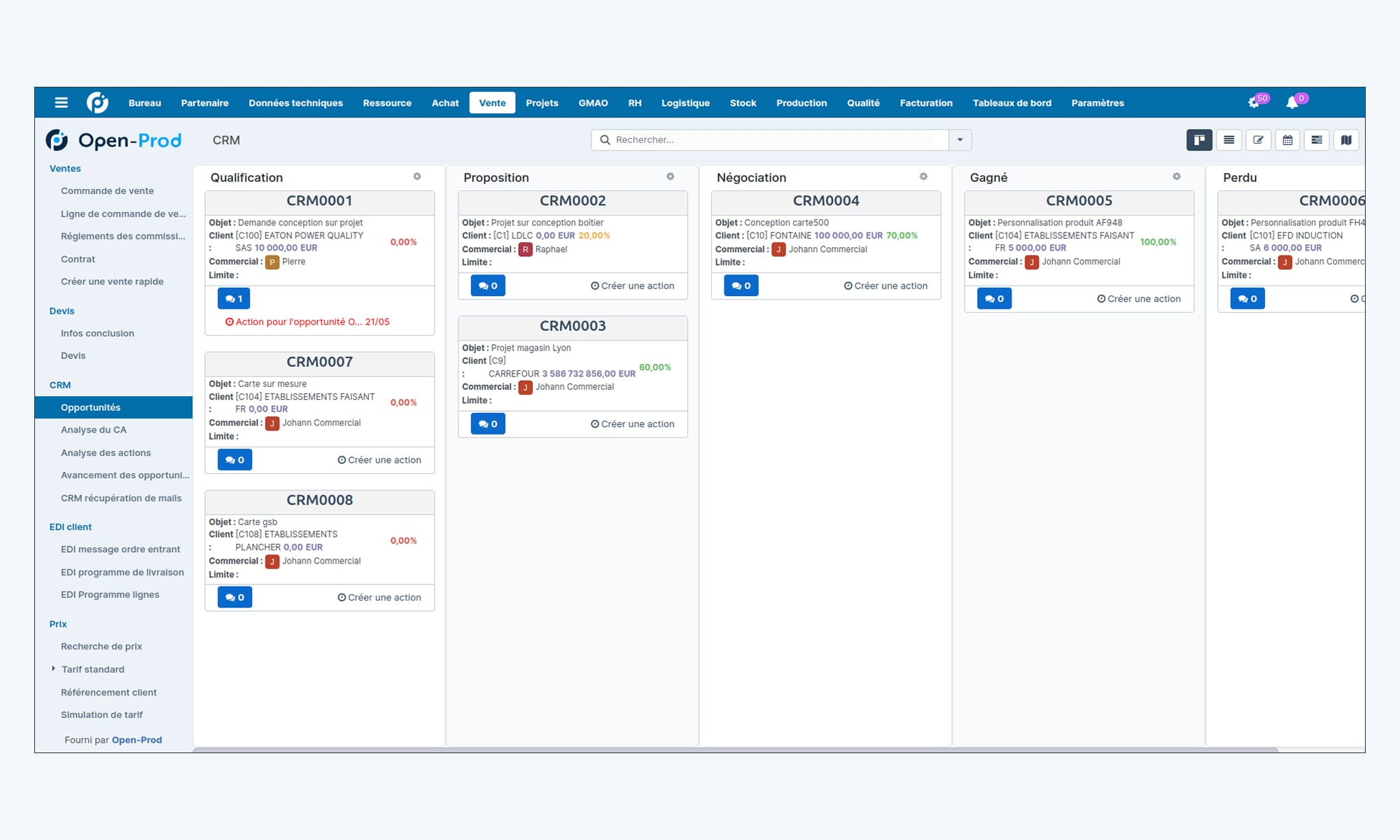Screen dimensions: 1400x840
Task: Open the overdue action link on CRM0001
Action: (x=307, y=322)
